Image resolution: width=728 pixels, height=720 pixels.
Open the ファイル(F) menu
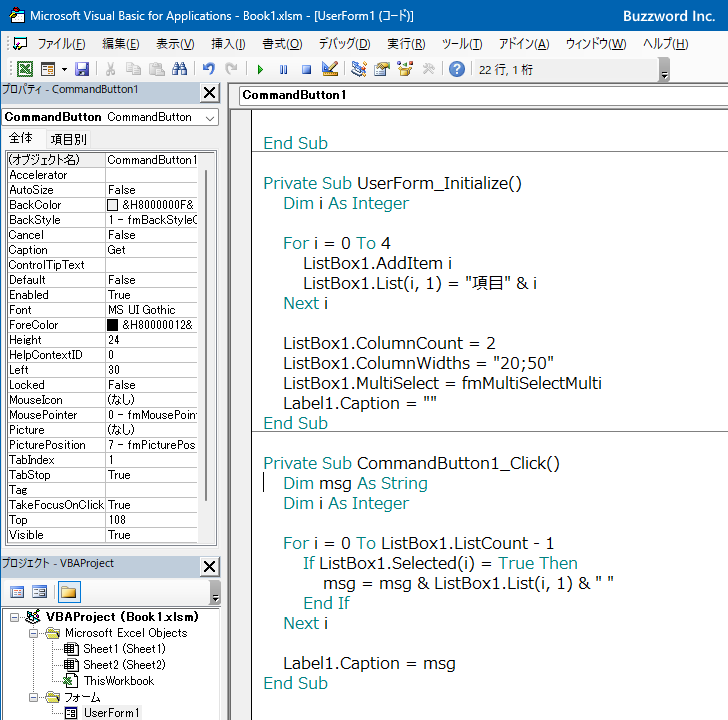click(61, 44)
